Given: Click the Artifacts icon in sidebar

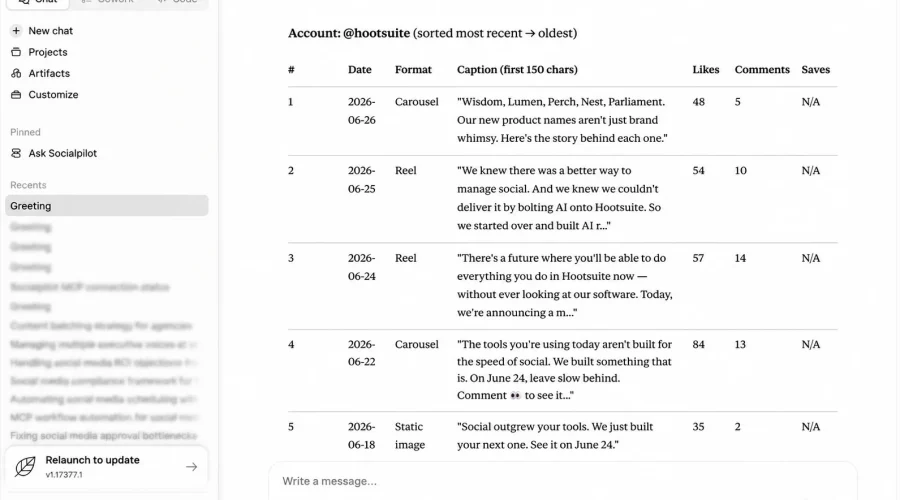Looking at the screenshot, I should point(16,73).
